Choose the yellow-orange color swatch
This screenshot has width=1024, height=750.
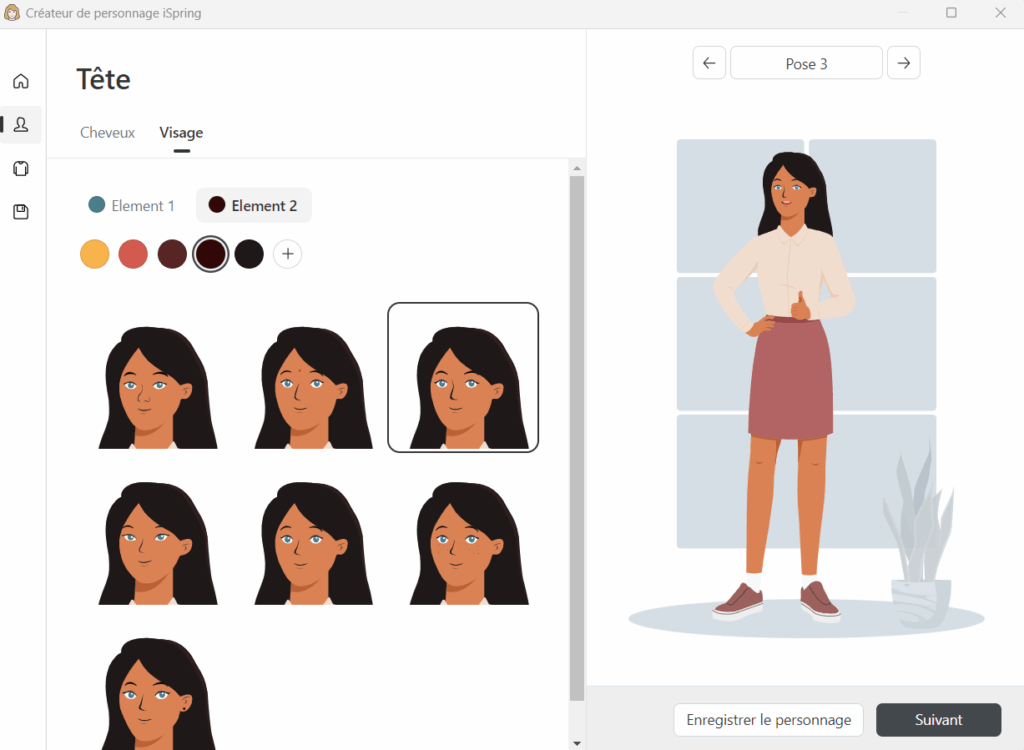point(95,254)
